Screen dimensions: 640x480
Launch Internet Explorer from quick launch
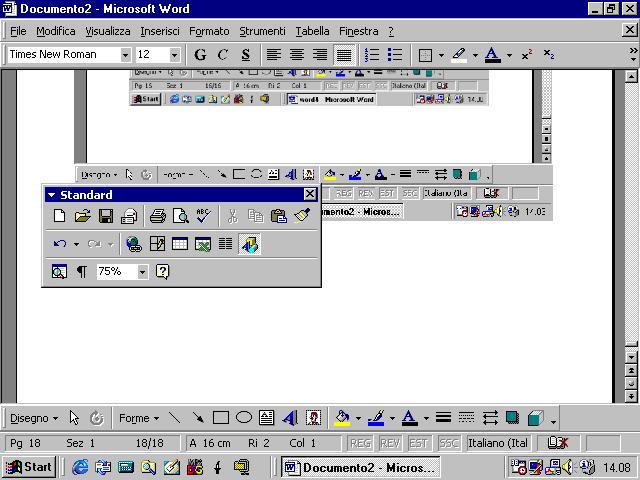(x=80, y=467)
